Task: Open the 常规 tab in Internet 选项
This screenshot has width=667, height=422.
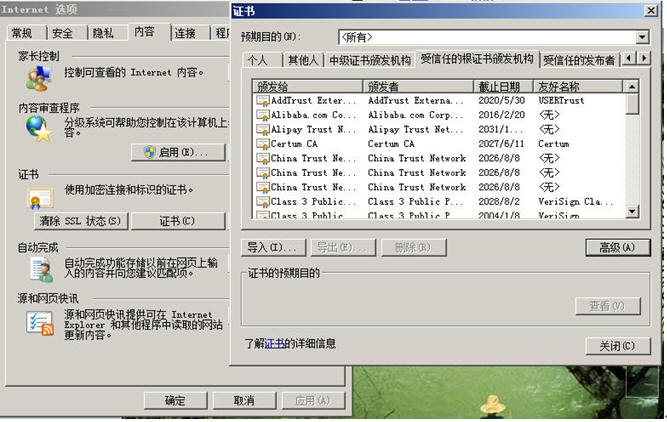Action: [22, 33]
